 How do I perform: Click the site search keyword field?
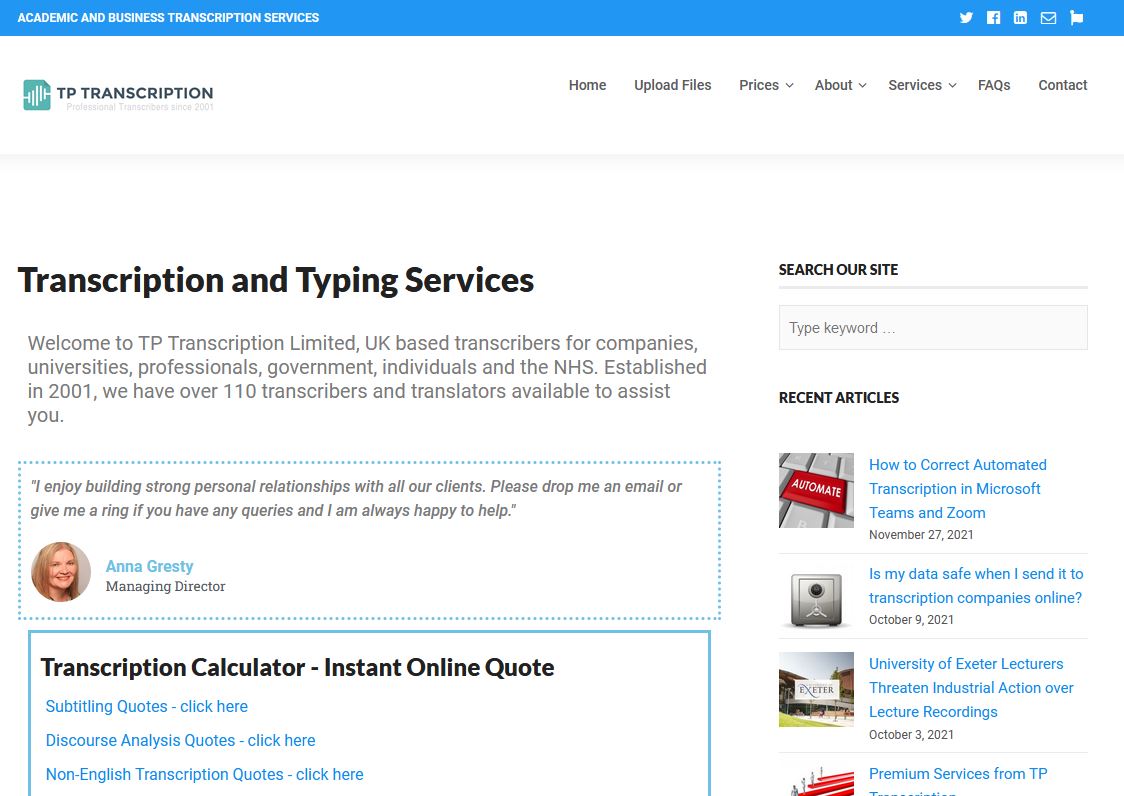coord(932,328)
